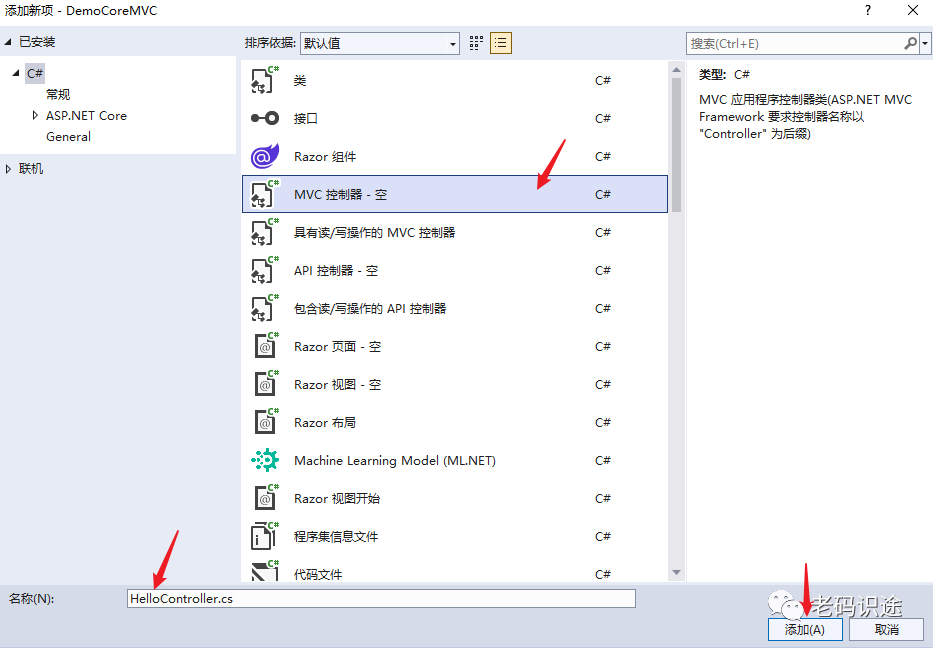
Task: Open dialog help question mark
Action: tap(868, 11)
